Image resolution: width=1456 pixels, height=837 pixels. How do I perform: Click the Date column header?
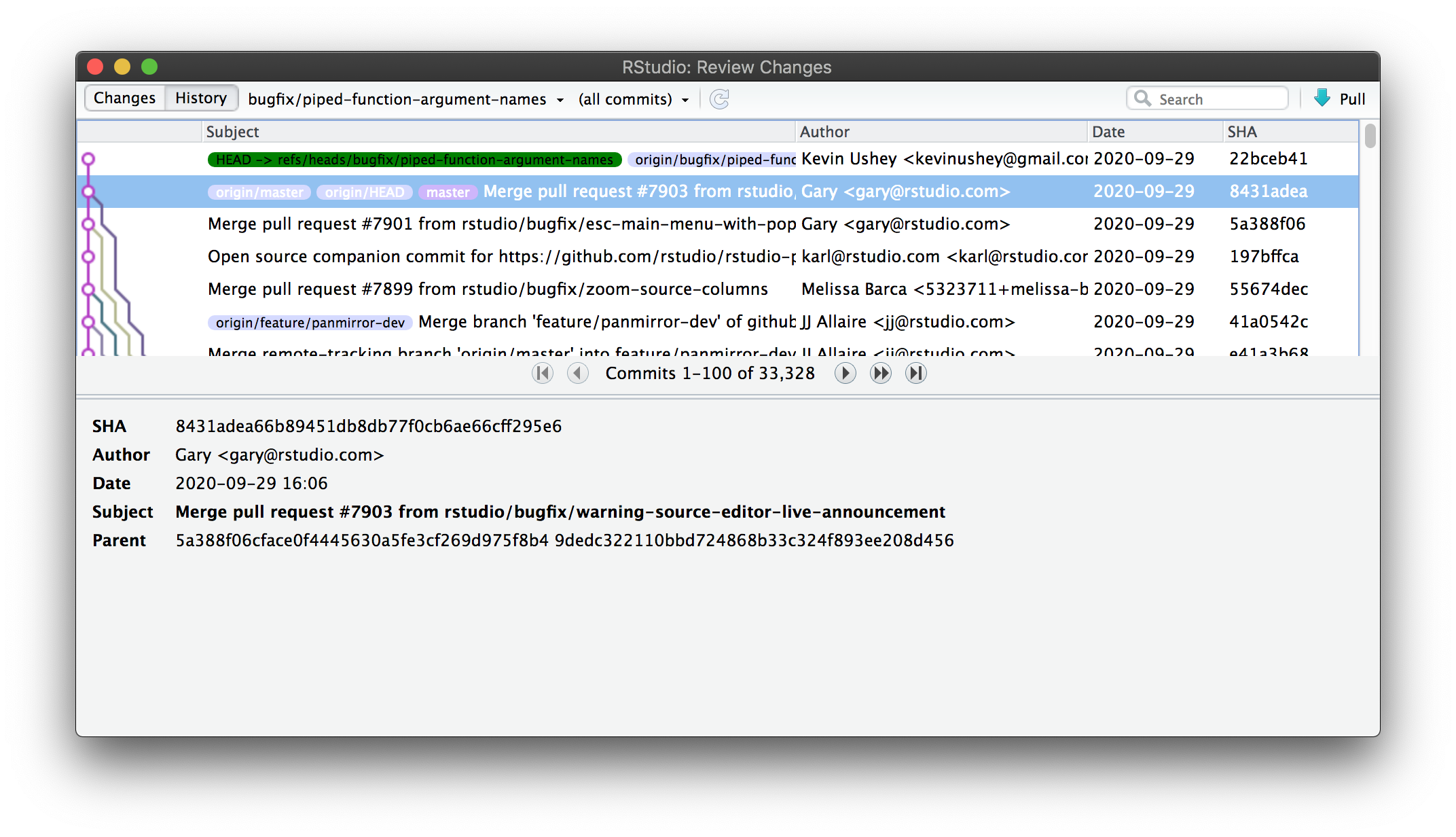pos(1154,132)
